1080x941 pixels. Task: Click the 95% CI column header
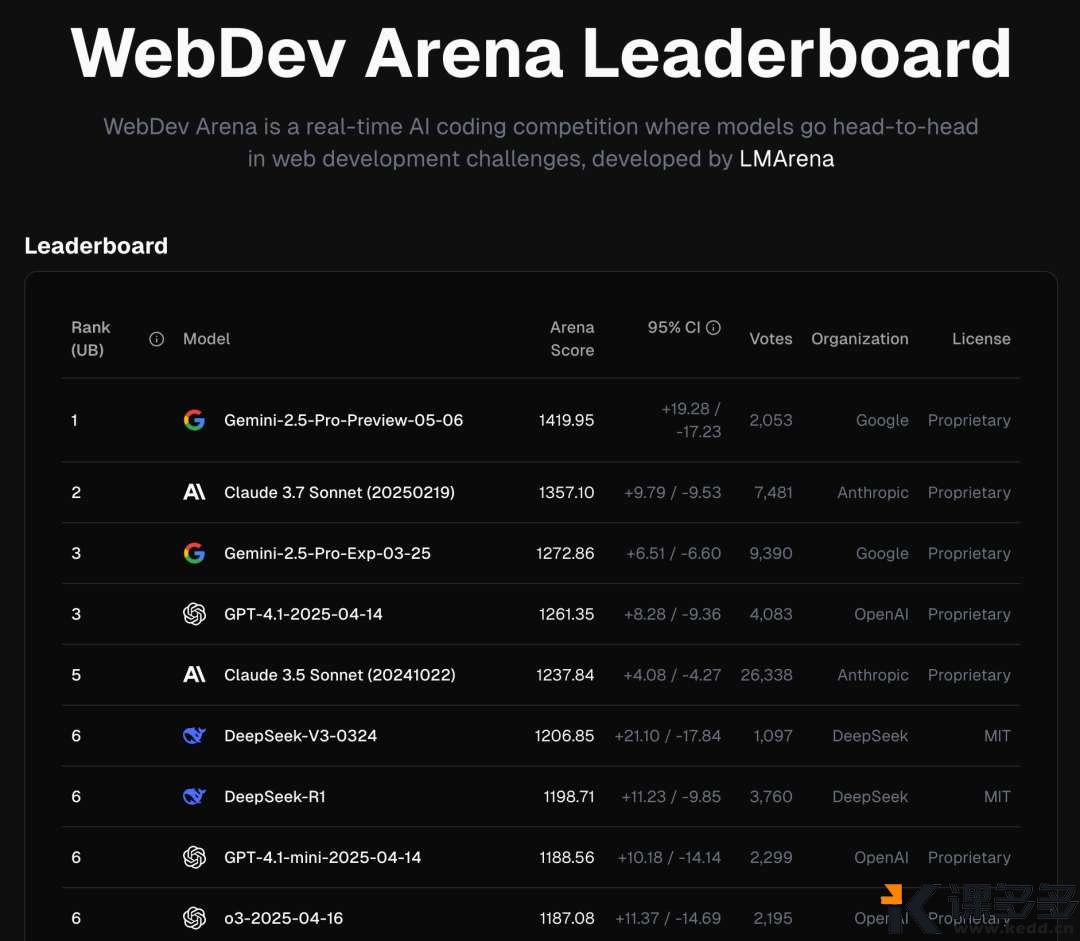pos(674,327)
